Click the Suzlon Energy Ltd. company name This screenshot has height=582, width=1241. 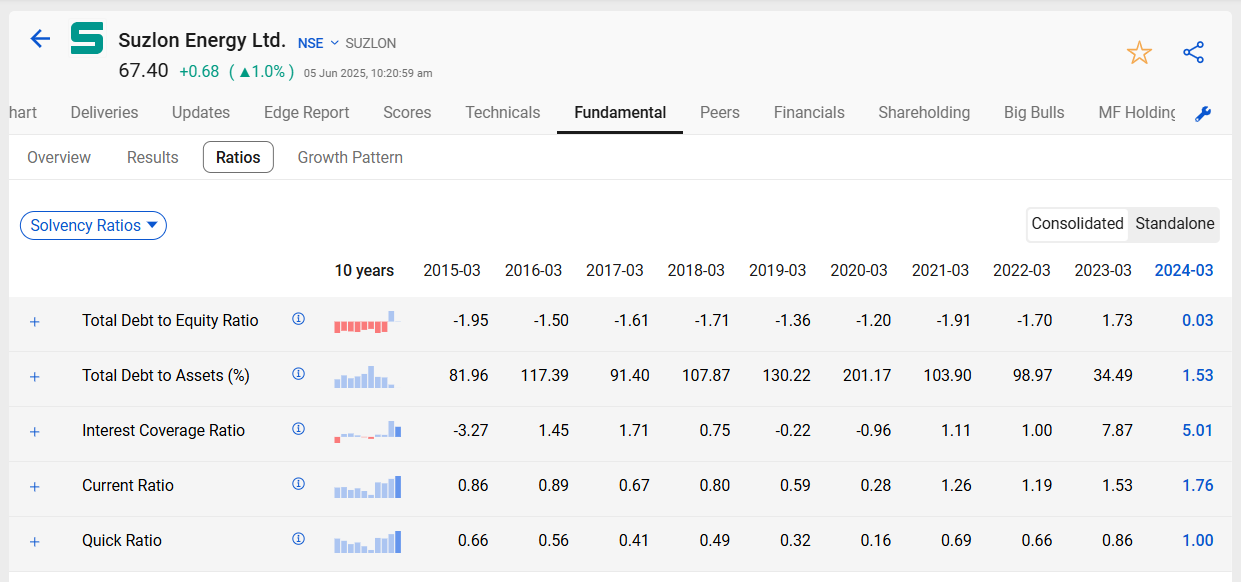(202, 41)
